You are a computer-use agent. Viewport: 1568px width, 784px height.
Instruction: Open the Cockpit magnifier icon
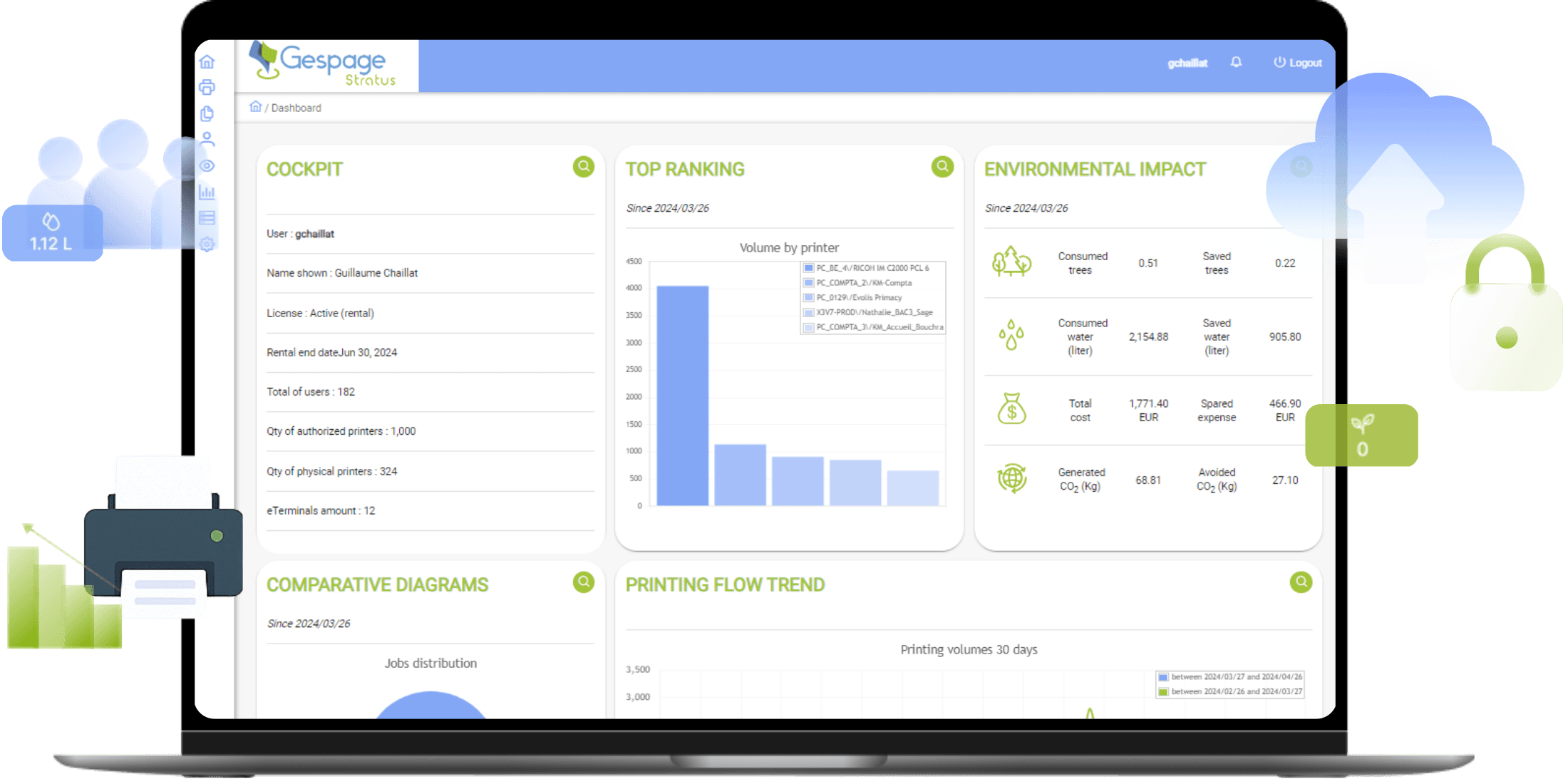coord(584,167)
